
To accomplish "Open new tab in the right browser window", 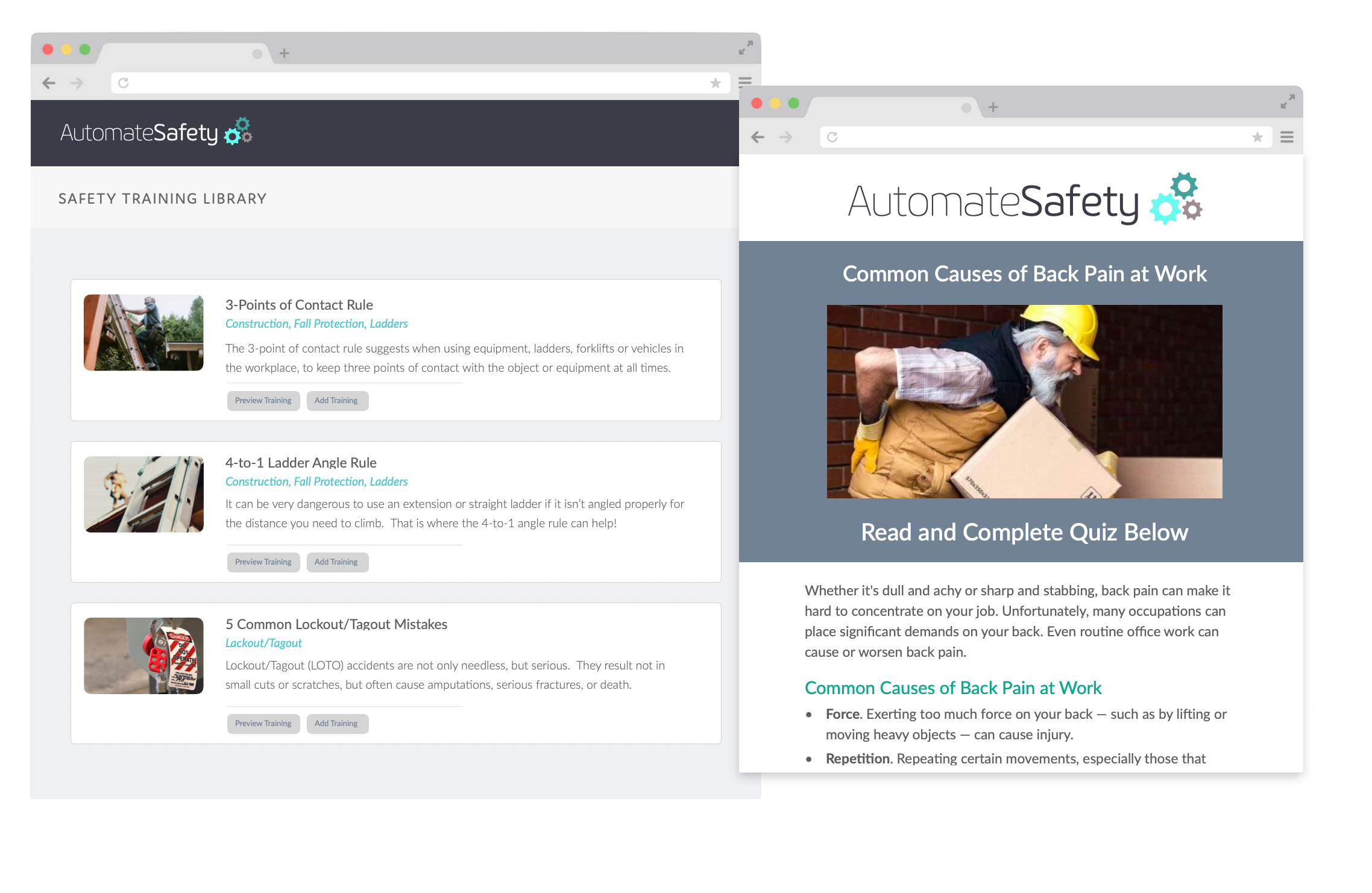I will (x=993, y=108).
